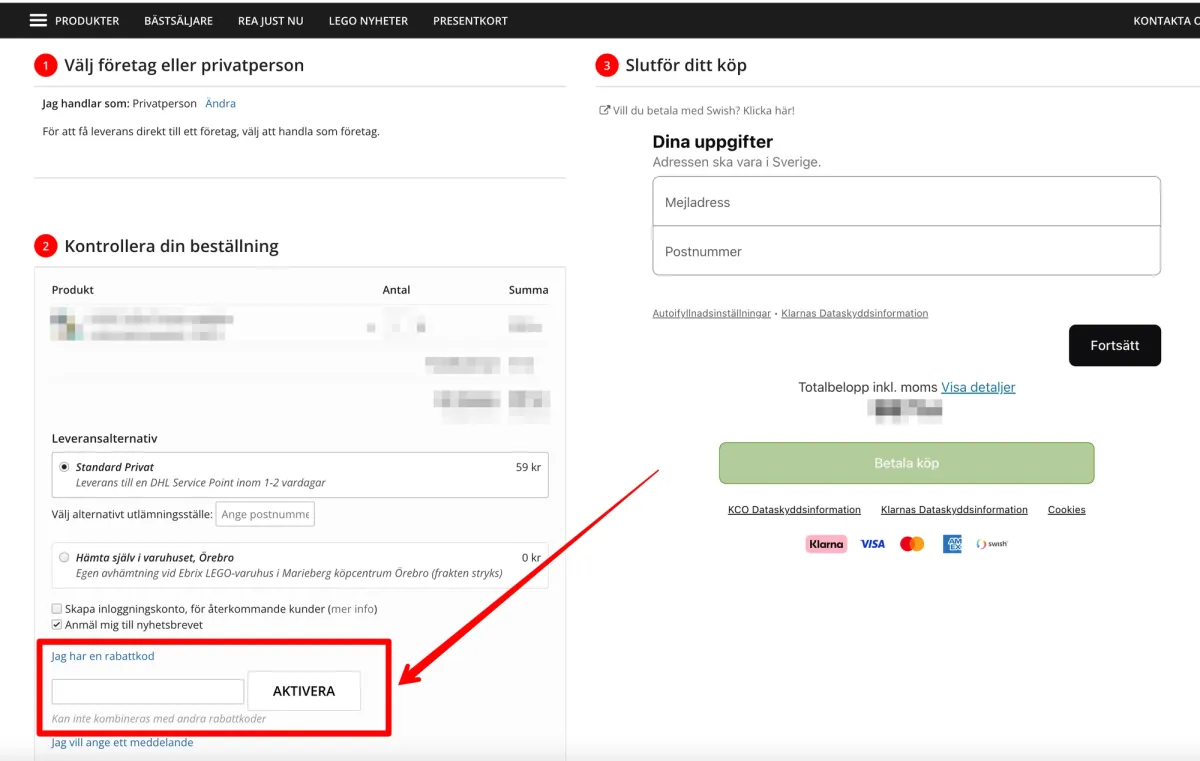The height and width of the screenshot is (761, 1200).
Task: Open the hamburger menu icon beside PRODUKTER
Action: pyautogui.click(x=38, y=20)
